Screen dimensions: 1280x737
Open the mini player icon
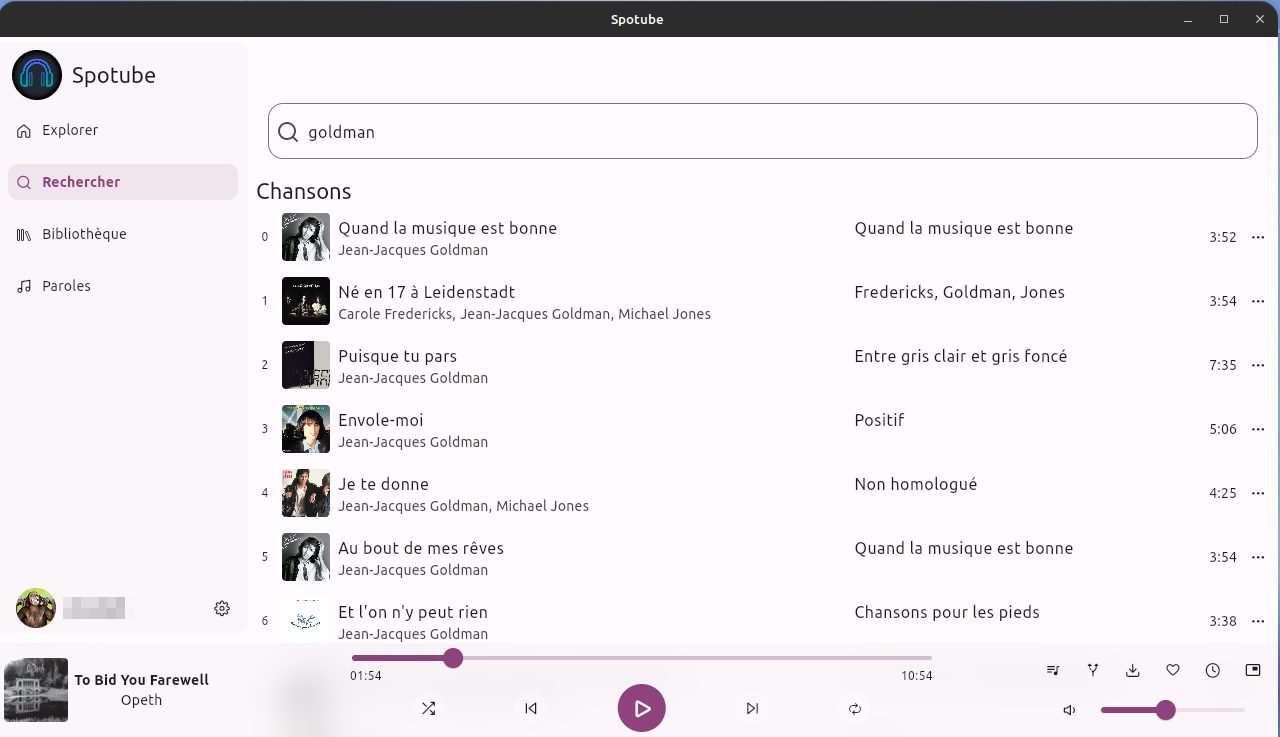click(1253, 670)
